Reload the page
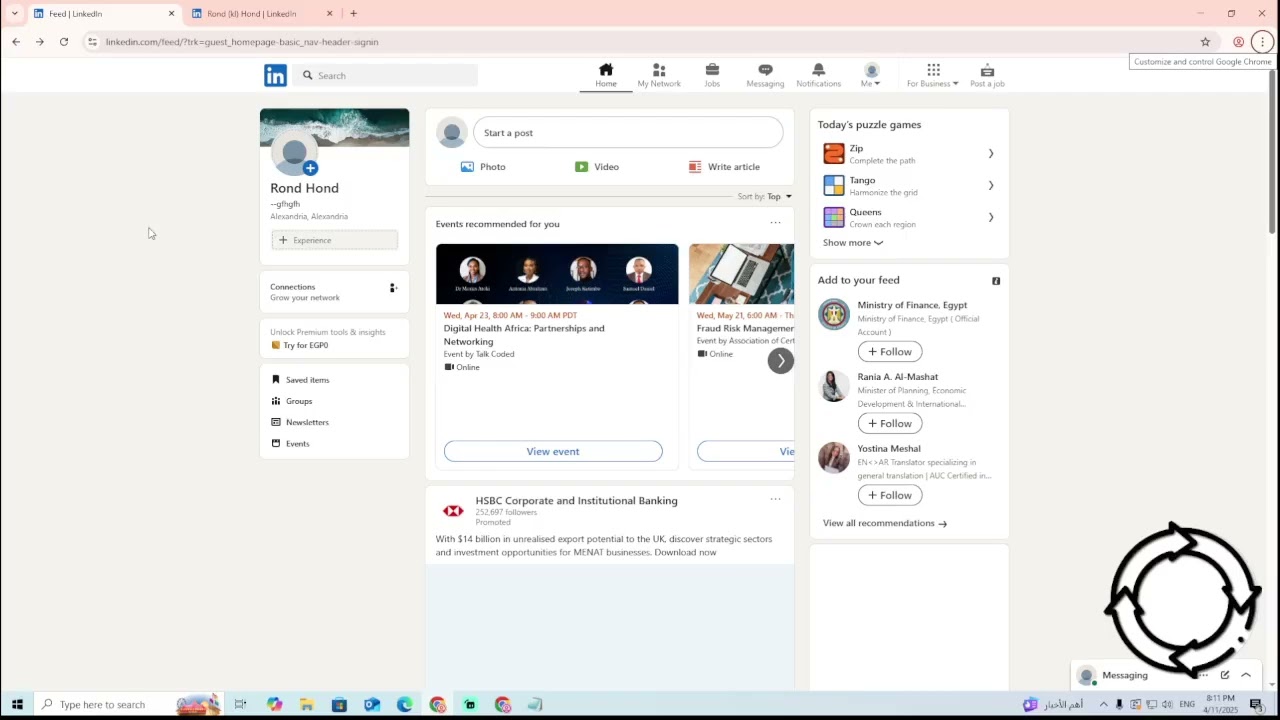This screenshot has width=1280, height=720. [64, 42]
